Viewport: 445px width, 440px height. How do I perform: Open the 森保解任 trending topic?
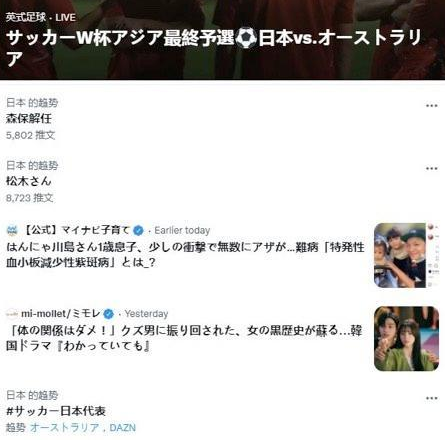[x=29, y=118]
